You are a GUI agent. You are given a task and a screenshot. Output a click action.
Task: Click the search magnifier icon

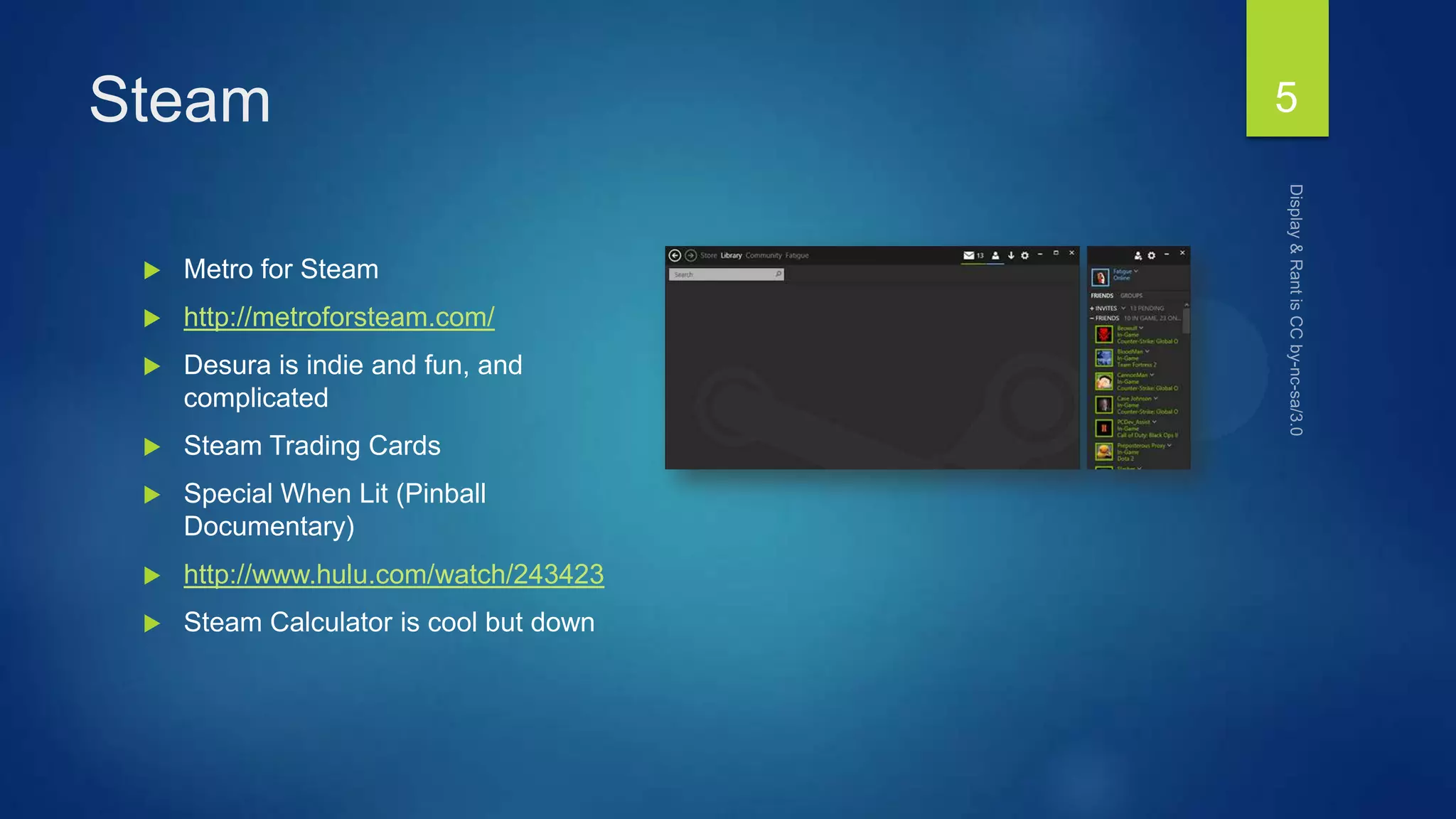tap(778, 274)
